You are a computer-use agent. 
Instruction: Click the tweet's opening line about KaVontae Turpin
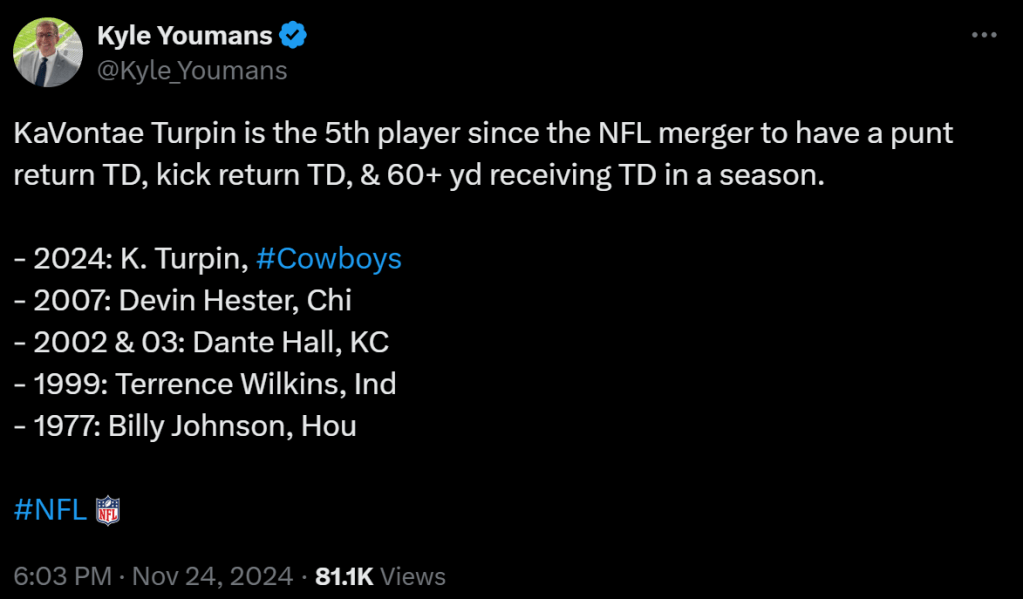point(483,133)
